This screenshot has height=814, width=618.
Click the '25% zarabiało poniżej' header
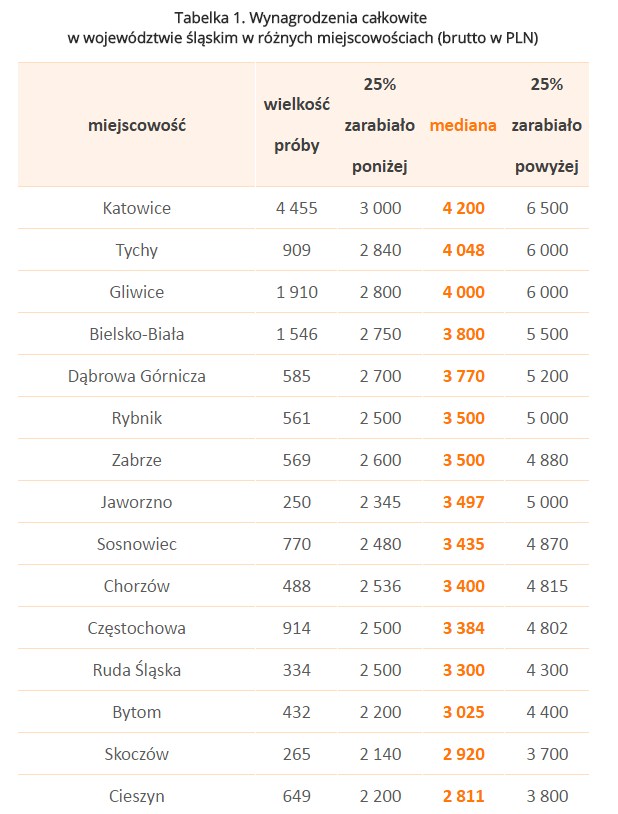click(380, 126)
